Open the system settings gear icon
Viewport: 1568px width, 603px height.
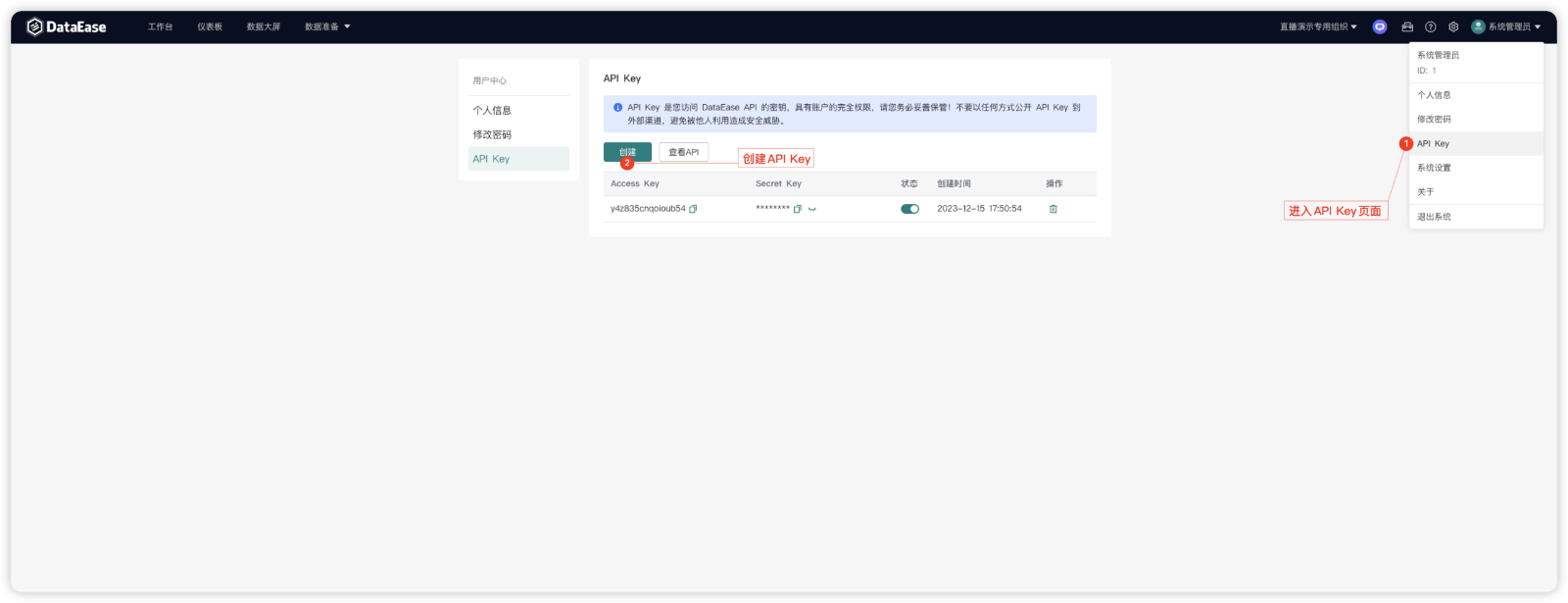[1453, 26]
